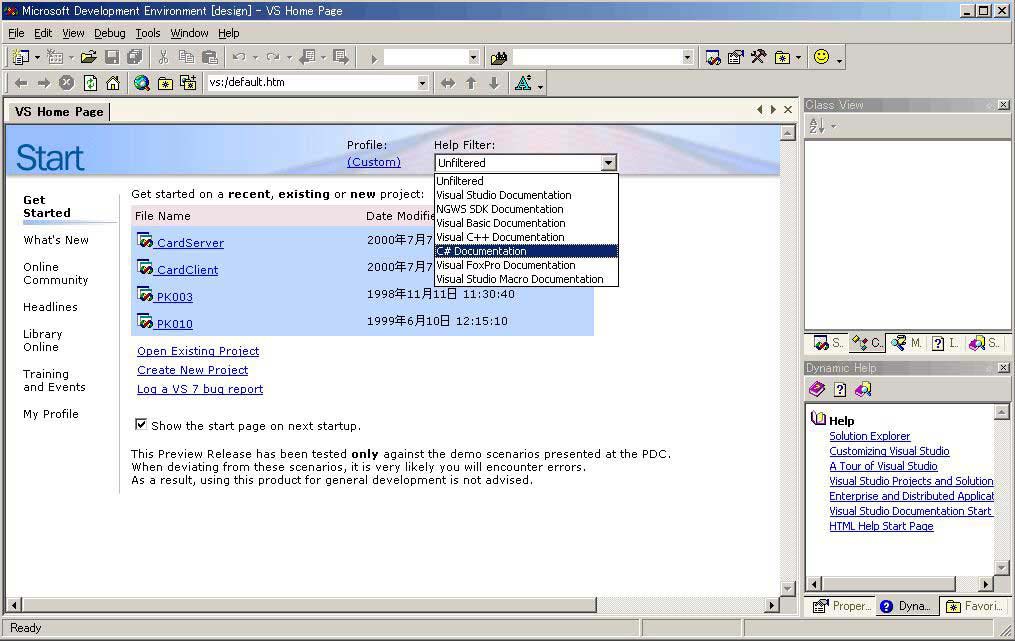Click the web Back arrow icon
The height and width of the screenshot is (641, 1015).
(x=21, y=83)
